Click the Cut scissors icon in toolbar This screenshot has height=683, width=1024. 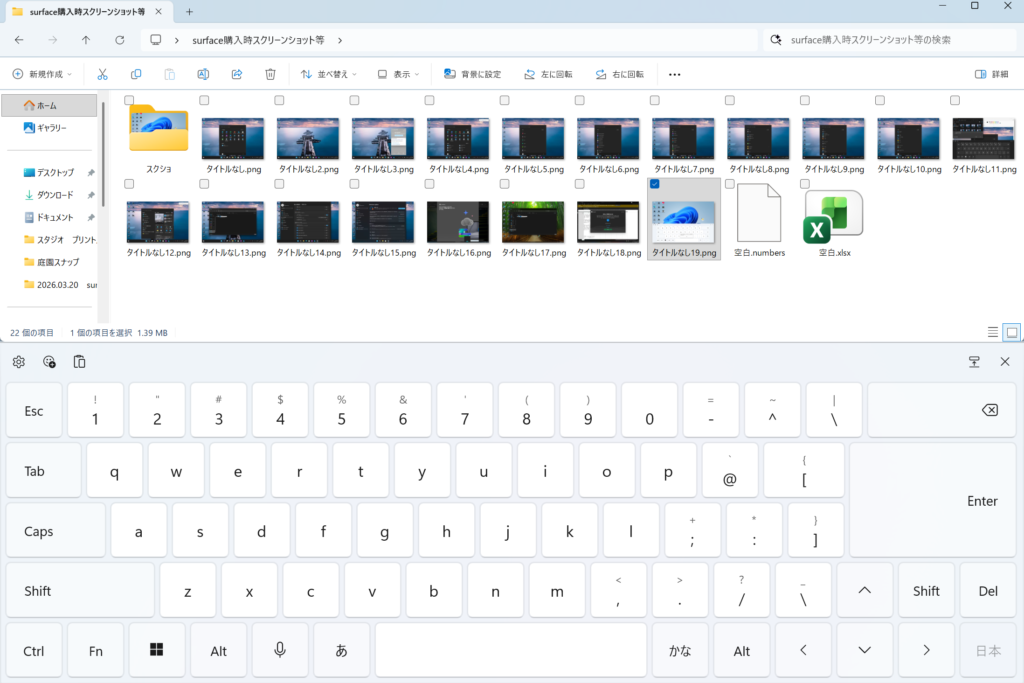[x=102, y=74]
